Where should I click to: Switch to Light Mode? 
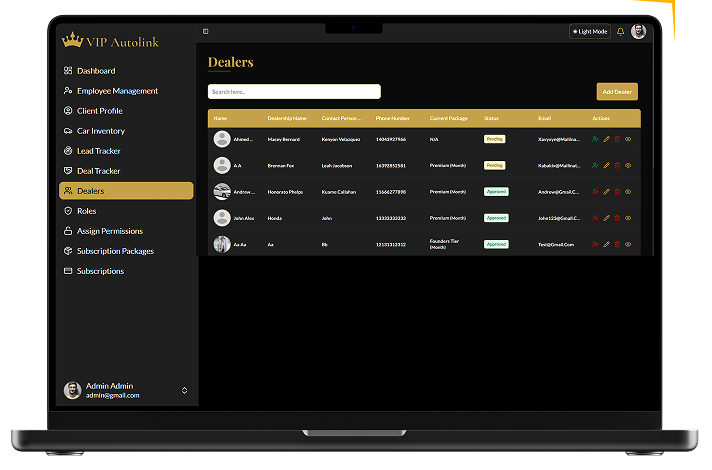click(590, 32)
